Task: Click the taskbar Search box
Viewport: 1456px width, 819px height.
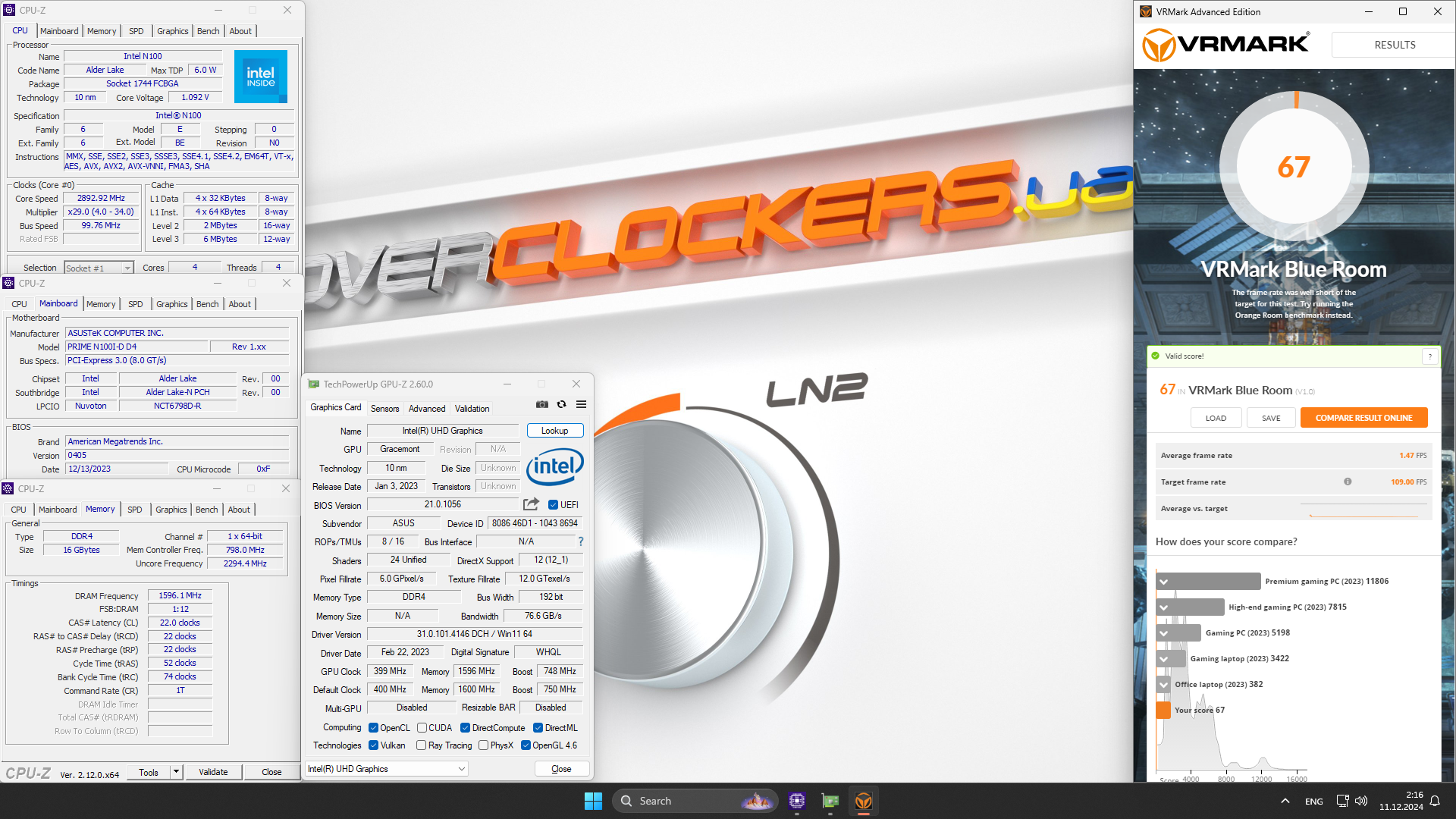Action: coord(695,801)
